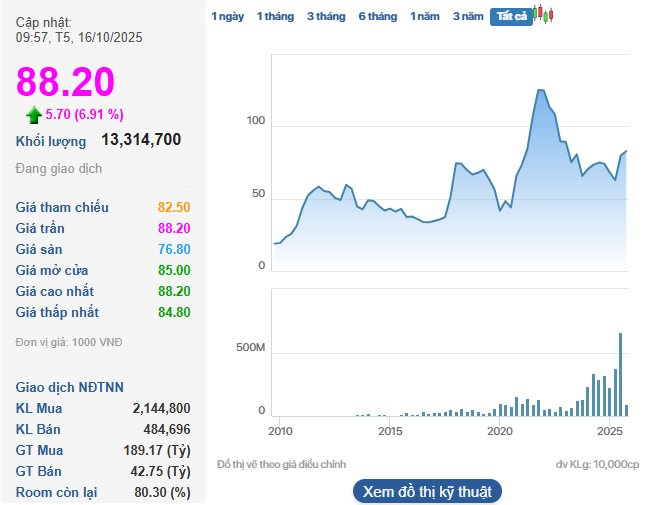Switch chart to '1 tháng' range
The width and height of the screenshot is (647, 505).
[x=275, y=16]
